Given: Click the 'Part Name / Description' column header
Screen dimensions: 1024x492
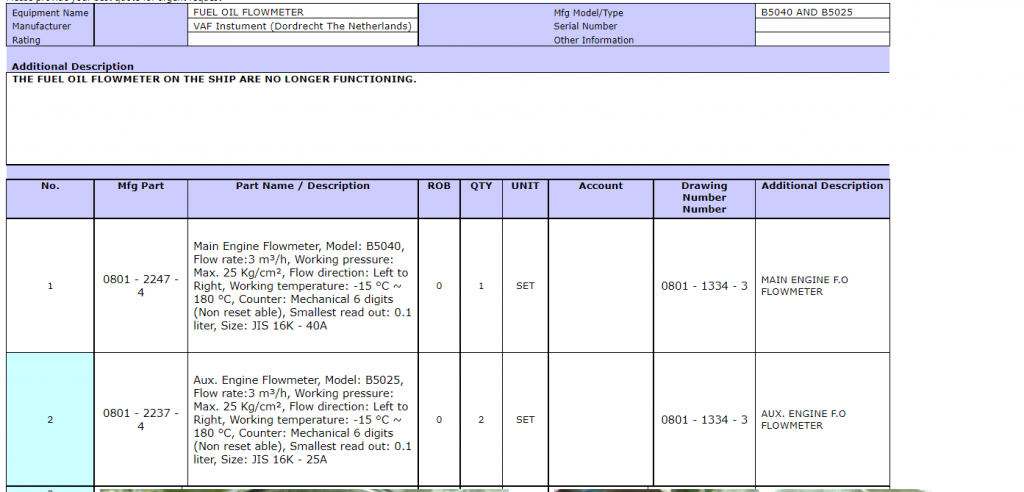Looking at the screenshot, I should (x=302, y=186).
